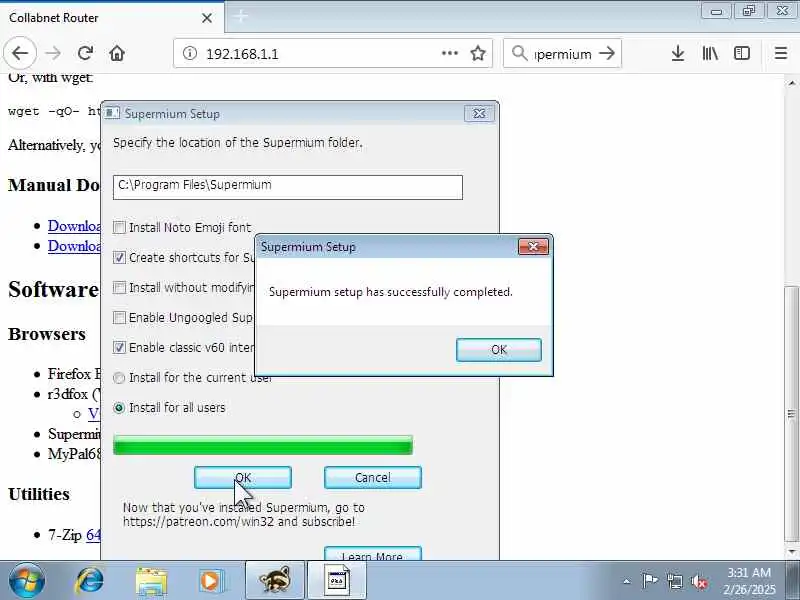
Task: Click the vertical scrollbar thumb
Action: tap(791, 413)
